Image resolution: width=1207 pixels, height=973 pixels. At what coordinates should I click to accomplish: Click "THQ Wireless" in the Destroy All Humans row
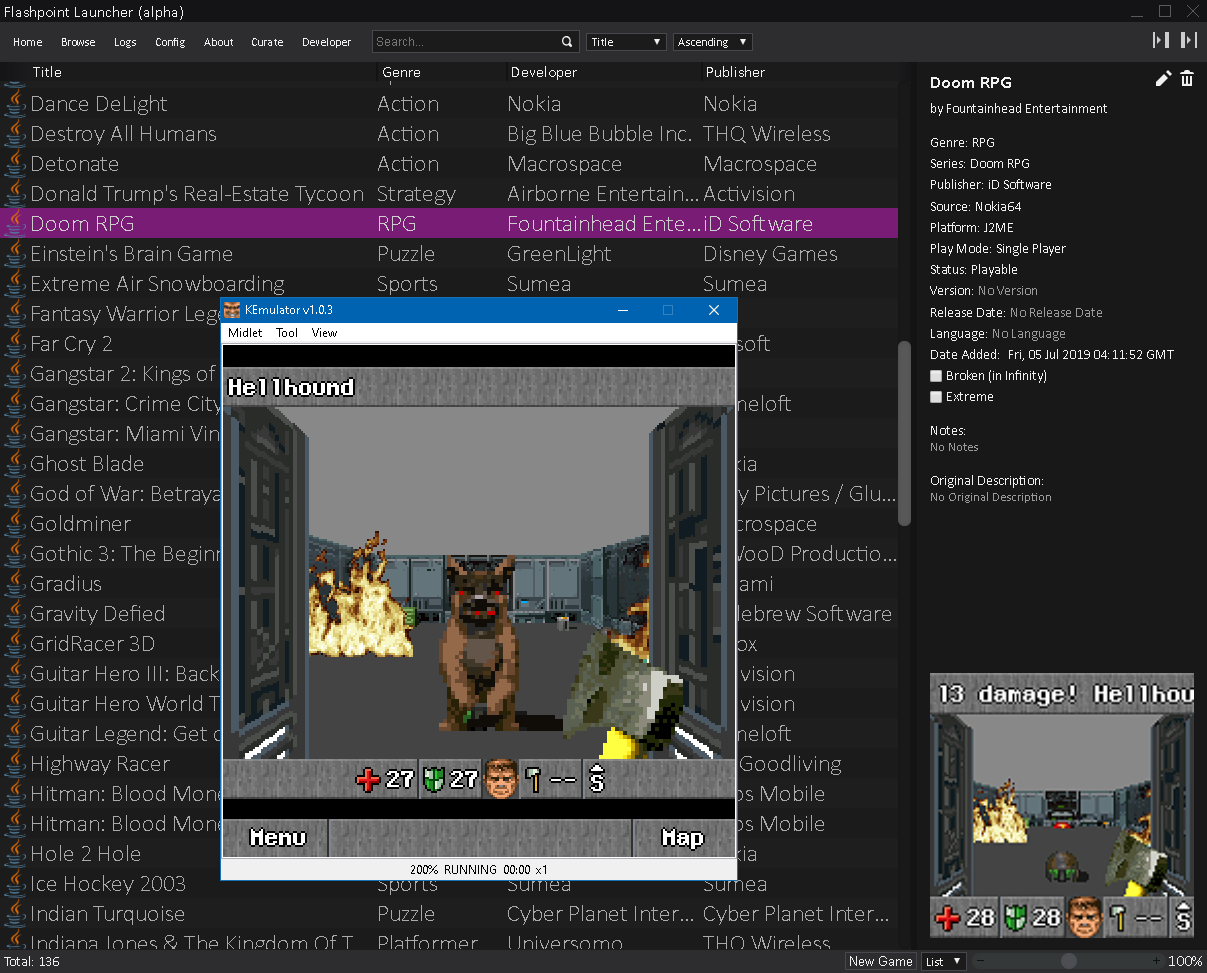767,134
